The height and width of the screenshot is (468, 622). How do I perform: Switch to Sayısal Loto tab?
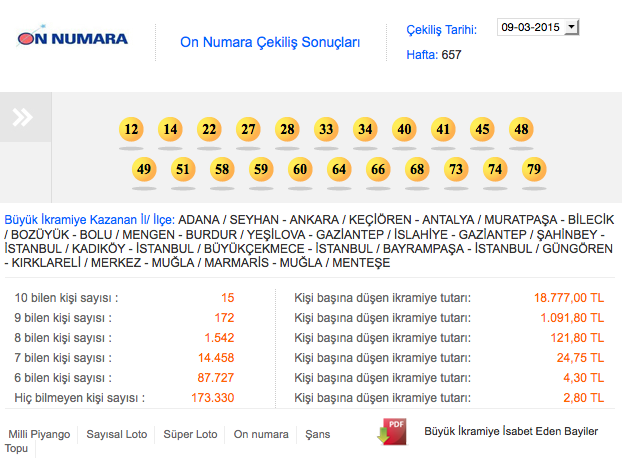(x=117, y=434)
